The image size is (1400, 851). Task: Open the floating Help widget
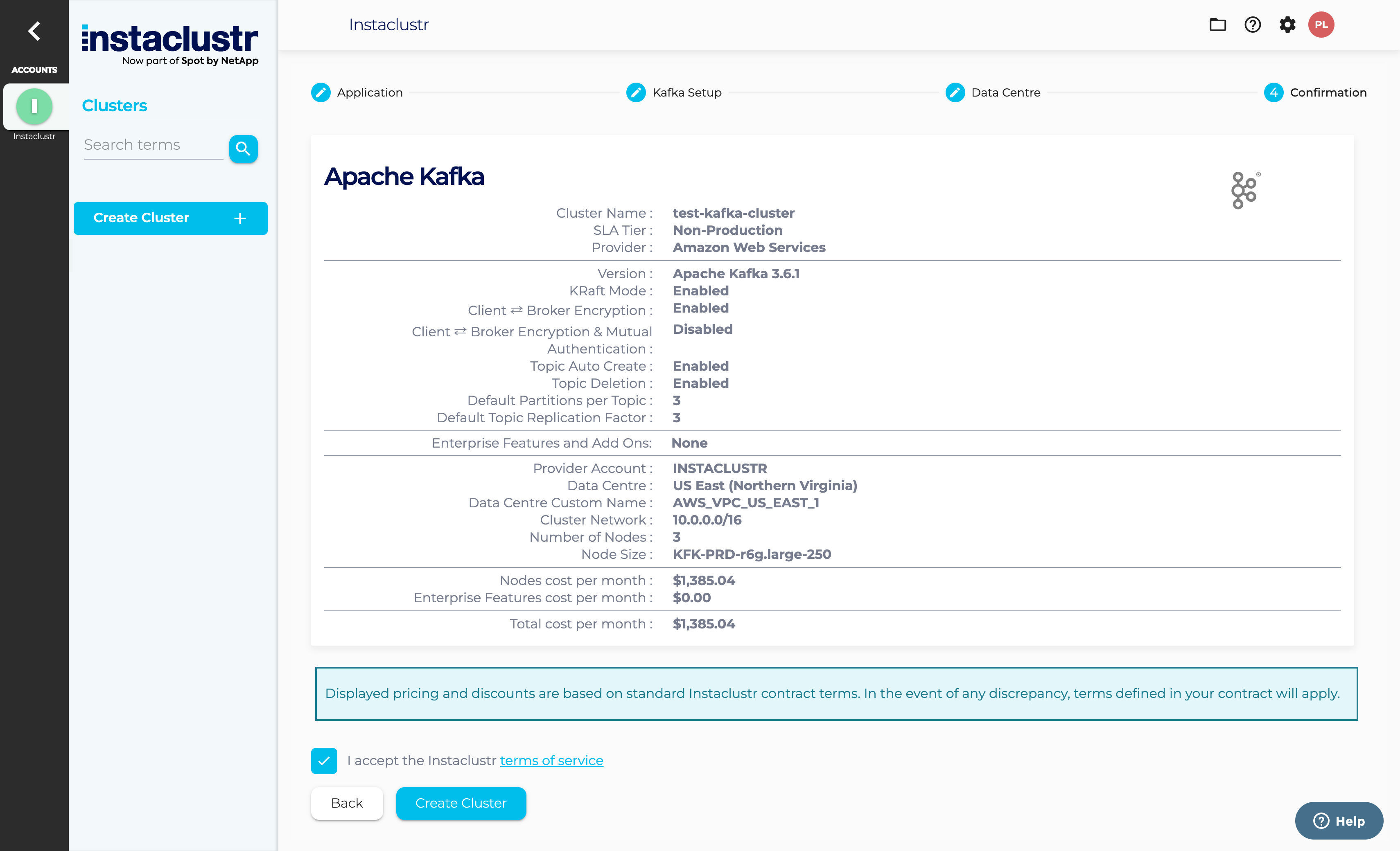click(x=1338, y=821)
